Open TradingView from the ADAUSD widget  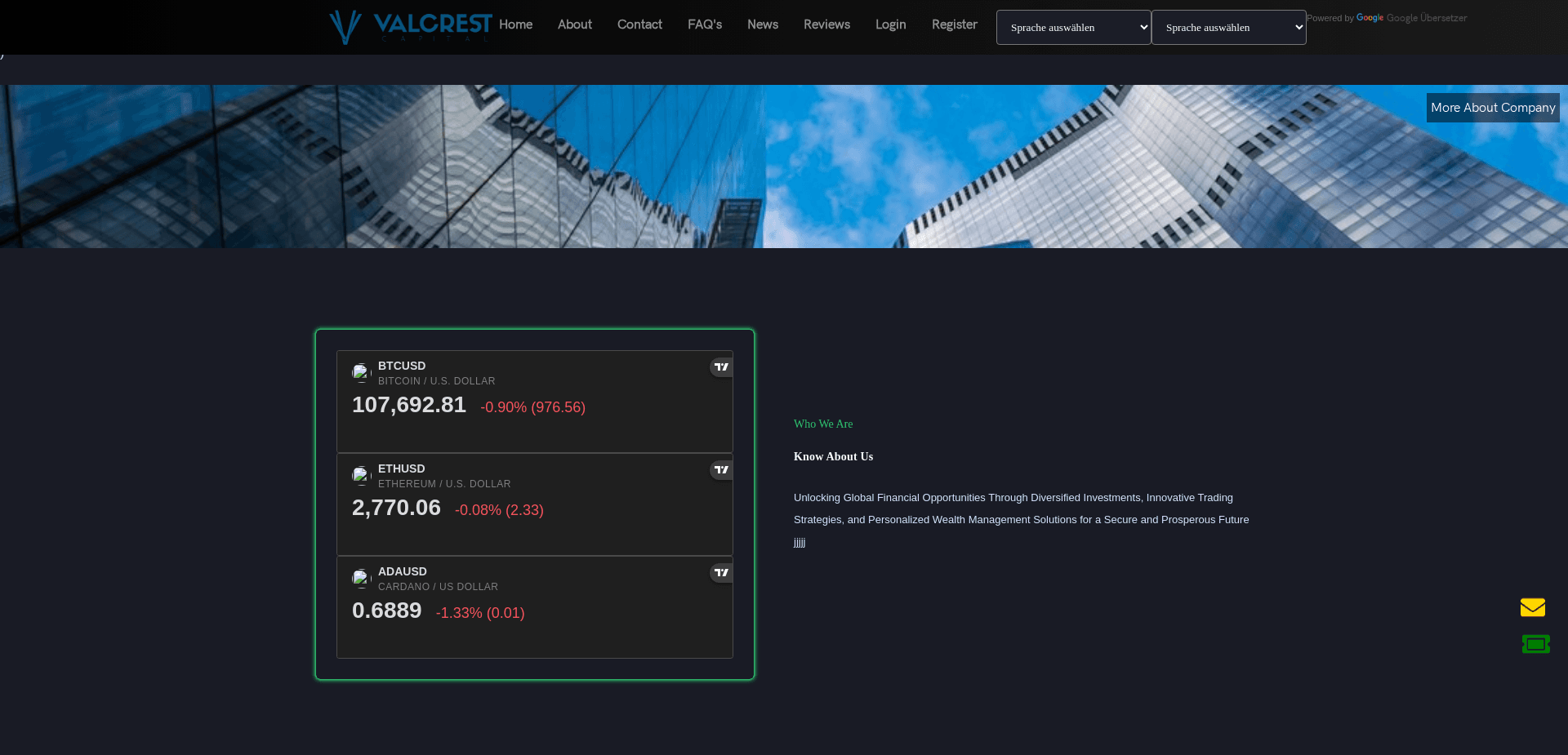click(720, 572)
